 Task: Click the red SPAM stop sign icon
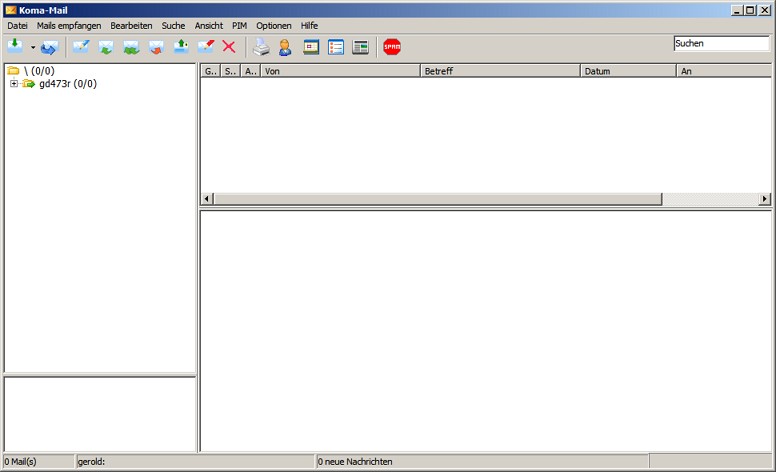392,47
